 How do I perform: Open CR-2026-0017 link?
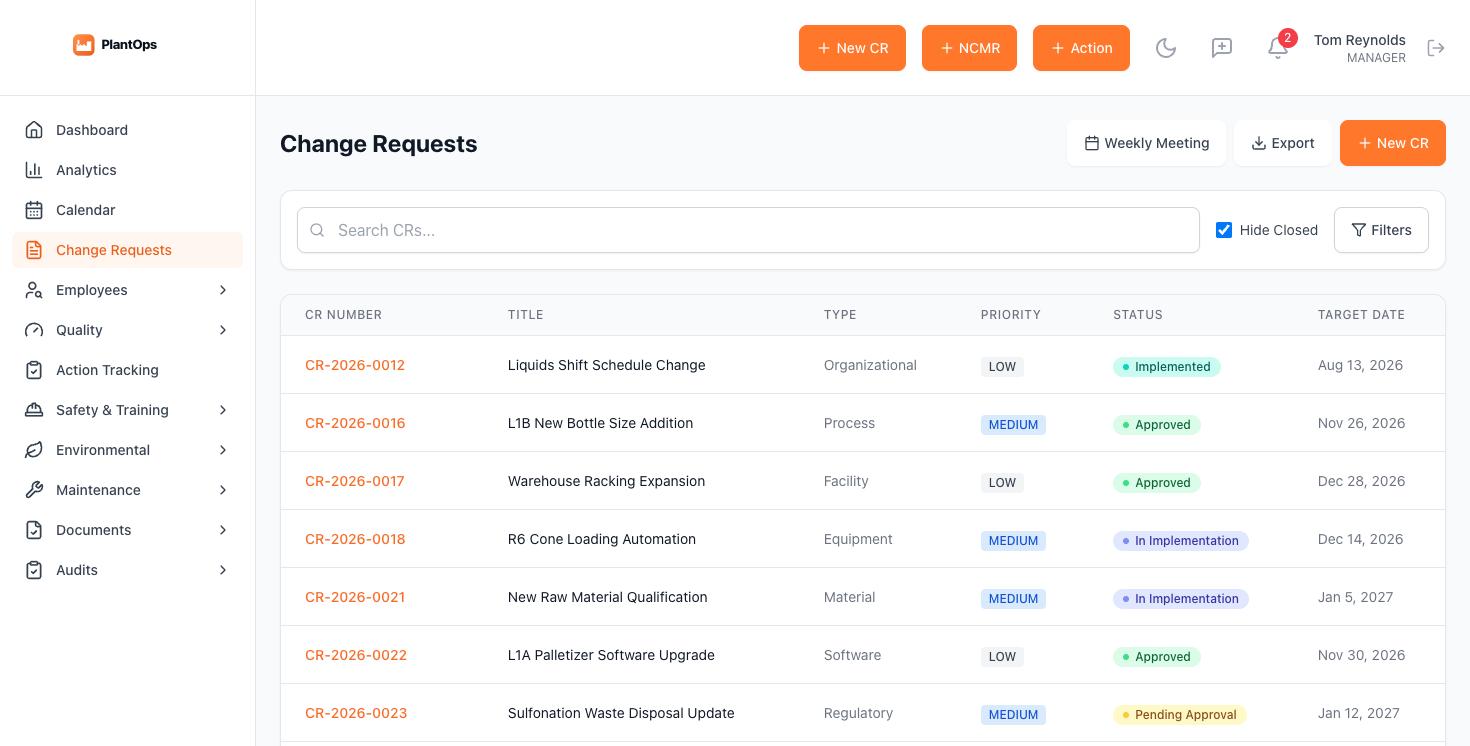pyautogui.click(x=355, y=481)
